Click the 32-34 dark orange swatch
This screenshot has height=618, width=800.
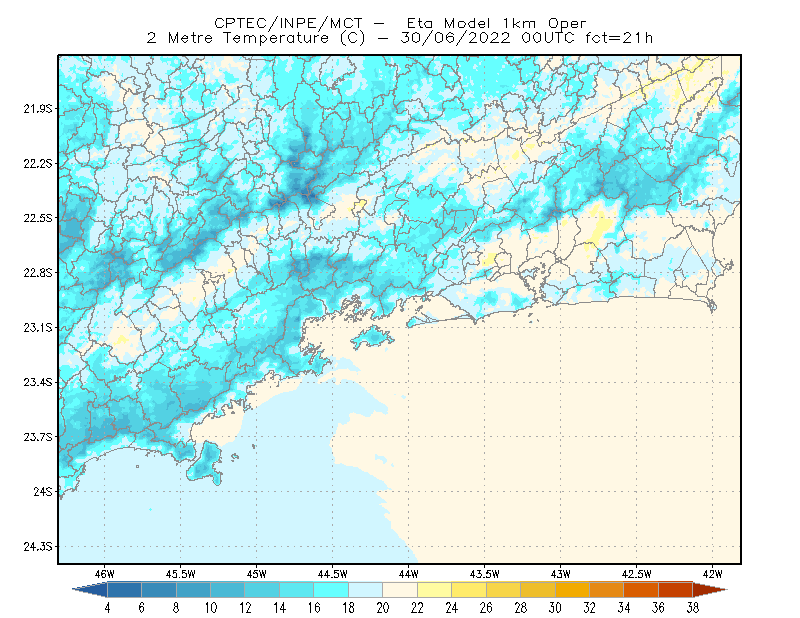(607, 590)
